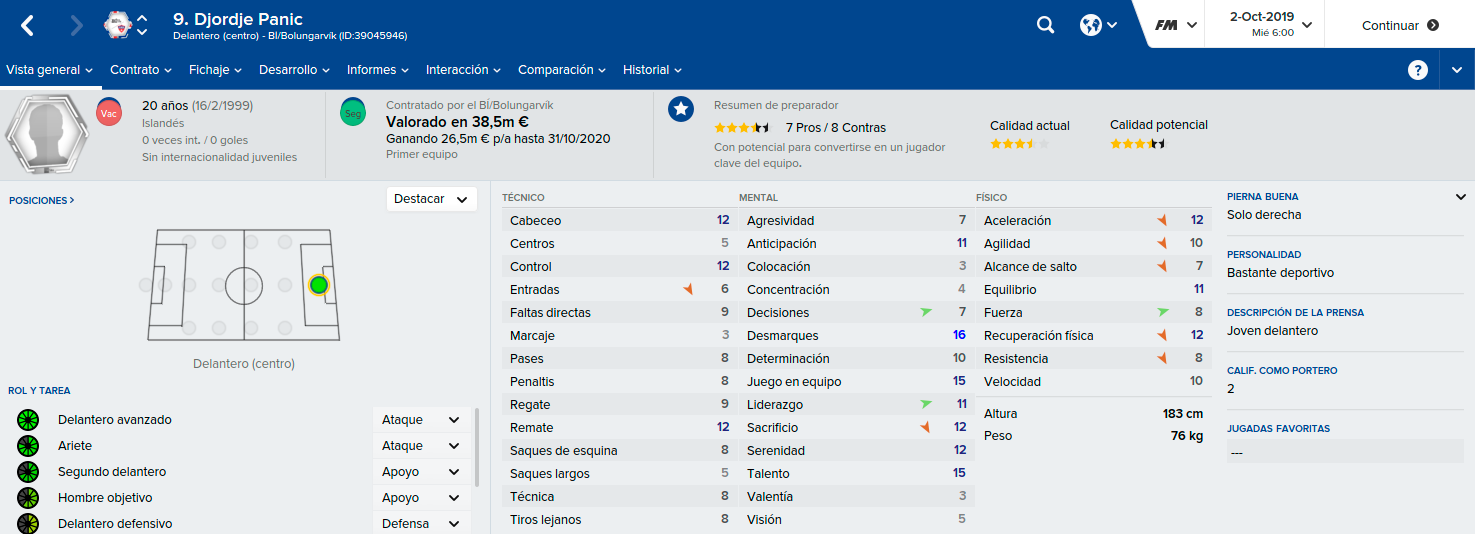
Task: Select the green striker position dot on pitch
Action: pyautogui.click(x=319, y=285)
